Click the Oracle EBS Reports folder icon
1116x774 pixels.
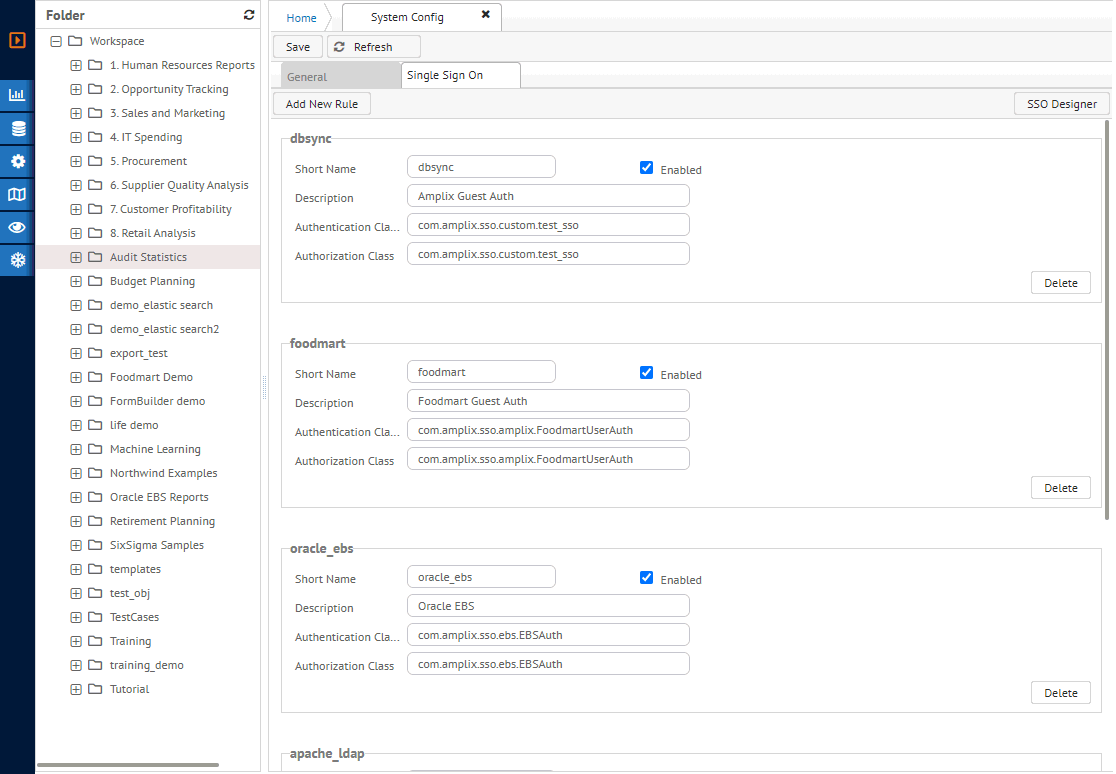click(x=95, y=497)
